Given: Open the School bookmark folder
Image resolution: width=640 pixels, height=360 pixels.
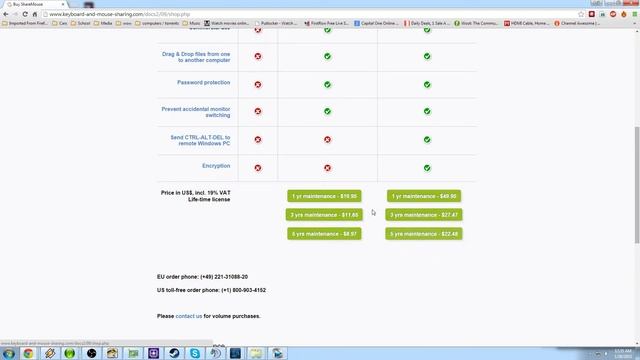Looking at the screenshot, I should click(80, 23).
